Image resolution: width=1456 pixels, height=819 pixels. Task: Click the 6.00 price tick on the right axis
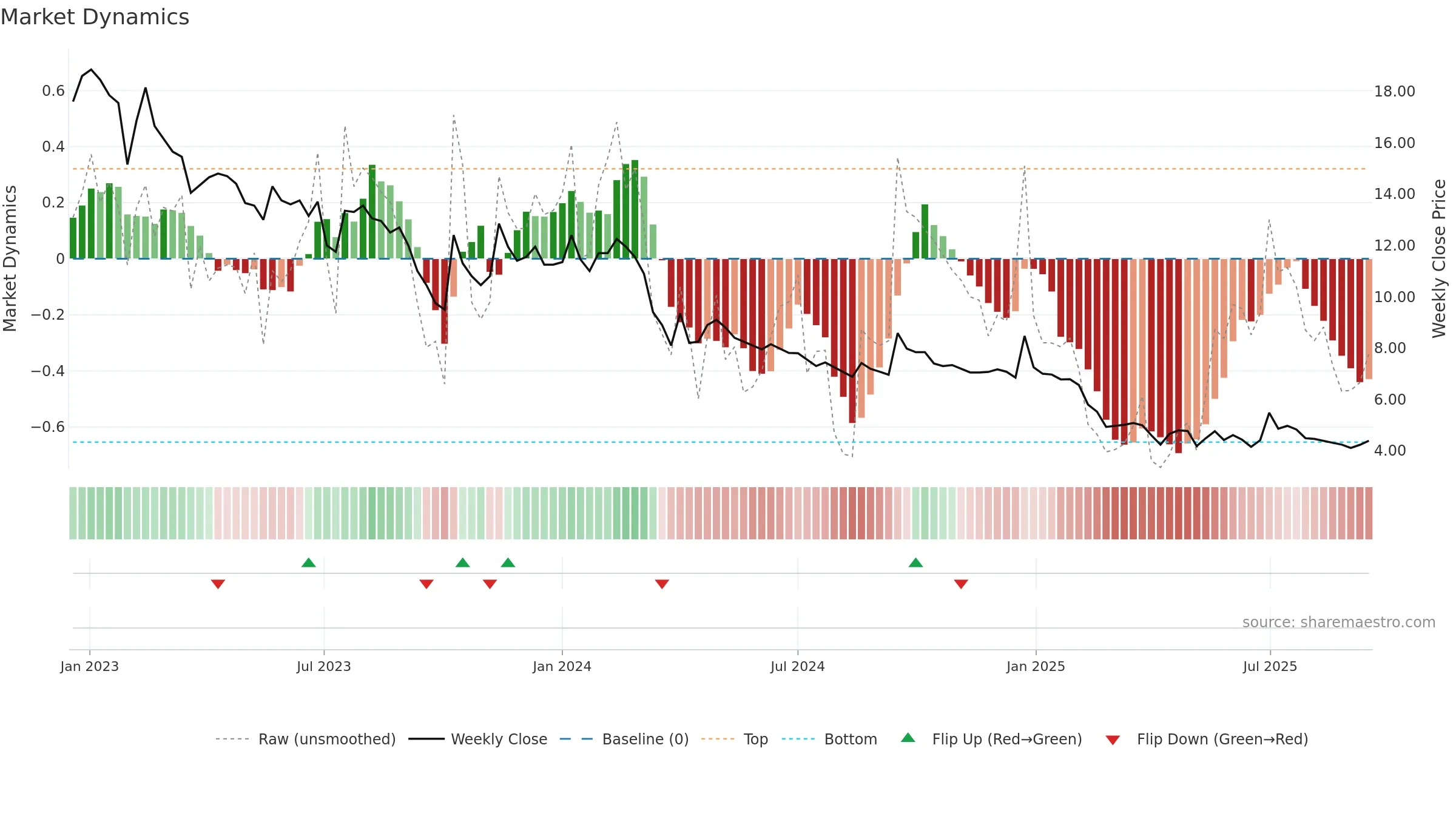click(1390, 400)
